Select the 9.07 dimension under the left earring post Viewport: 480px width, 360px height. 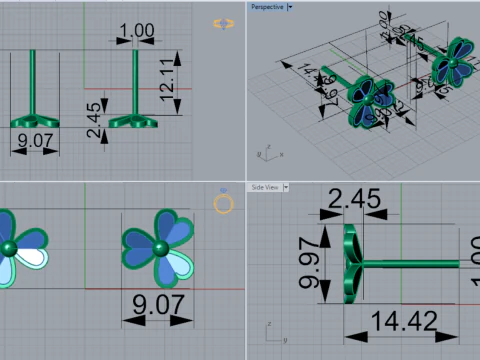pos(35,140)
